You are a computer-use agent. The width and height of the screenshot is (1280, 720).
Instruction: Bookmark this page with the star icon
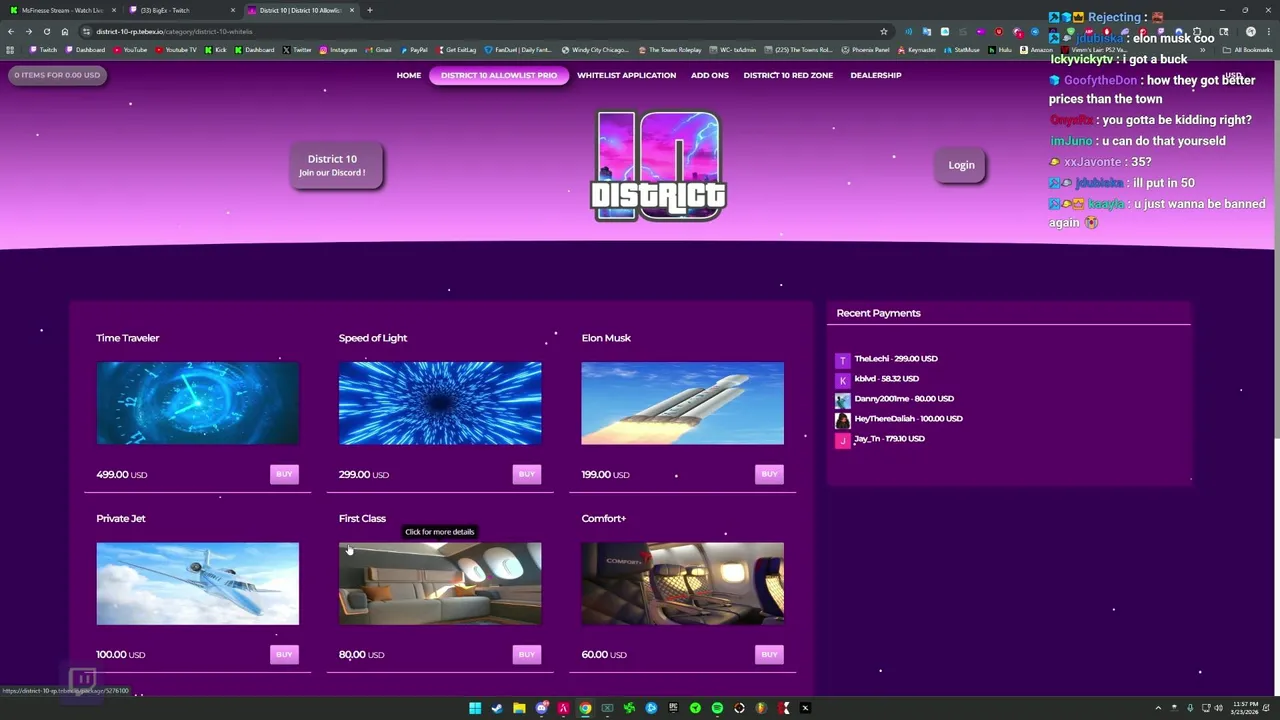[x=884, y=31]
